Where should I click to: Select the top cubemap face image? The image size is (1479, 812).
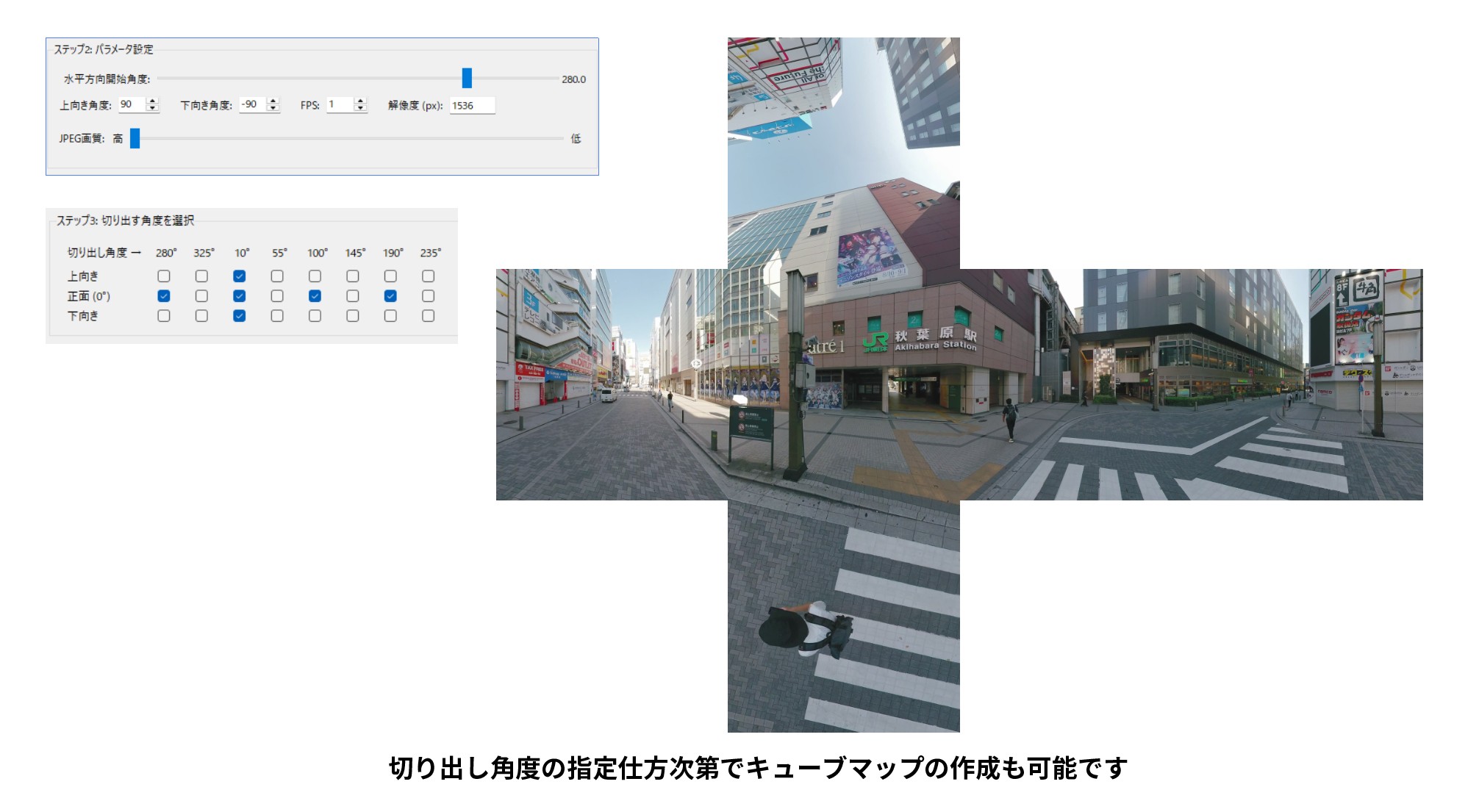[844, 153]
